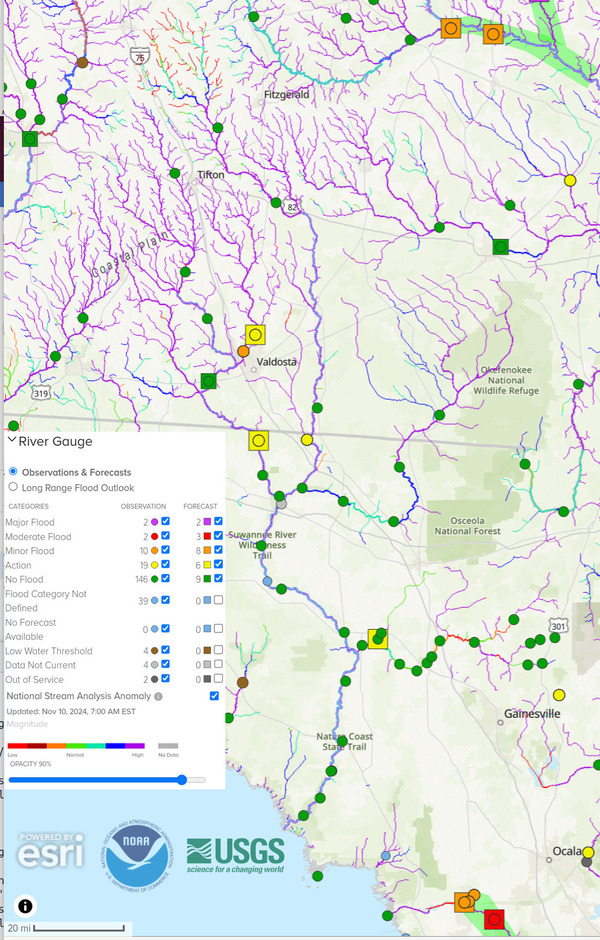Enable Flood Category Not Defined forecast checkbox
This screenshot has width=600, height=940.
pyautogui.click(x=218, y=599)
